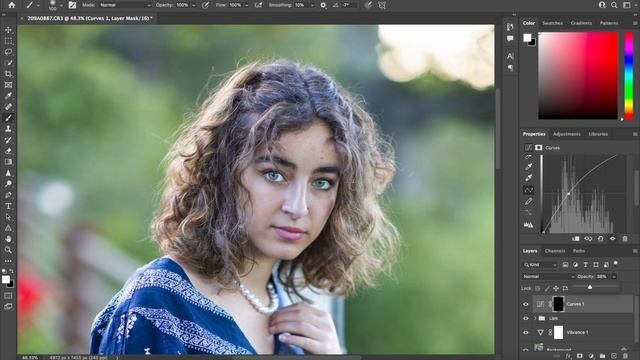Select the Clone Stamp tool
This screenshot has width=640, height=360.
pyautogui.click(x=8, y=129)
